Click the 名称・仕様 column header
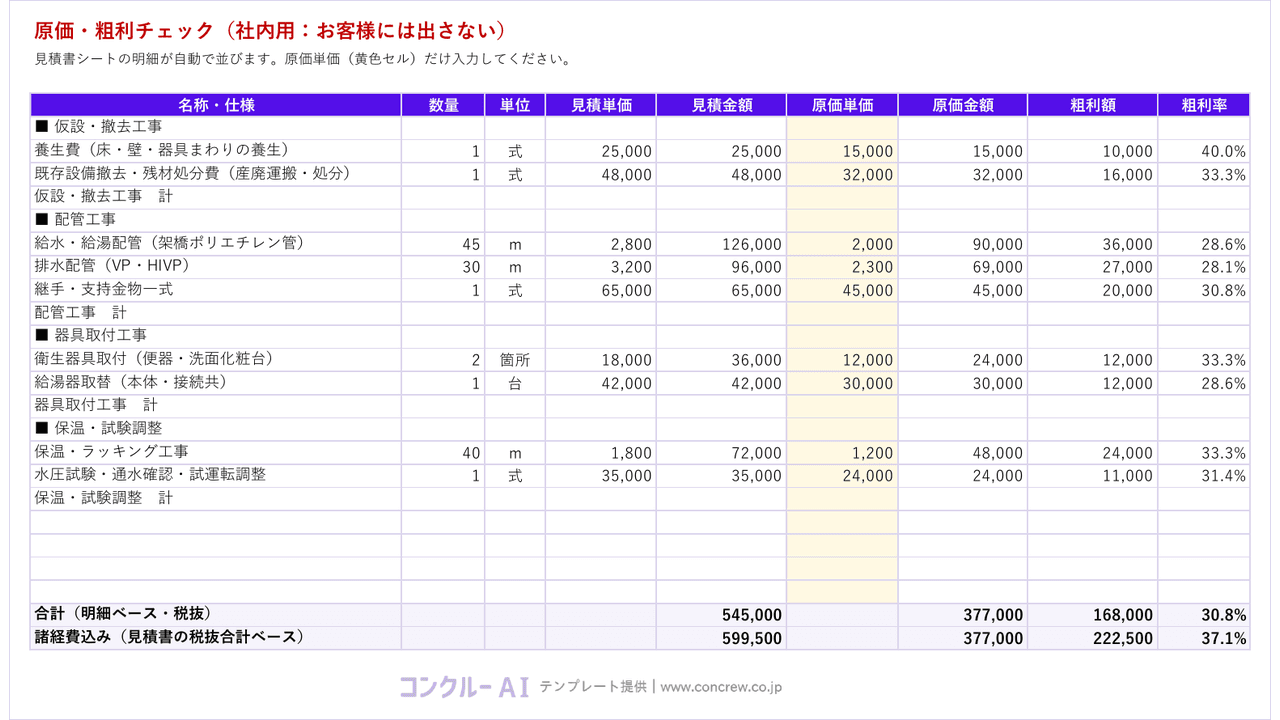The height and width of the screenshot is (720, 1280). coord(216,105)
